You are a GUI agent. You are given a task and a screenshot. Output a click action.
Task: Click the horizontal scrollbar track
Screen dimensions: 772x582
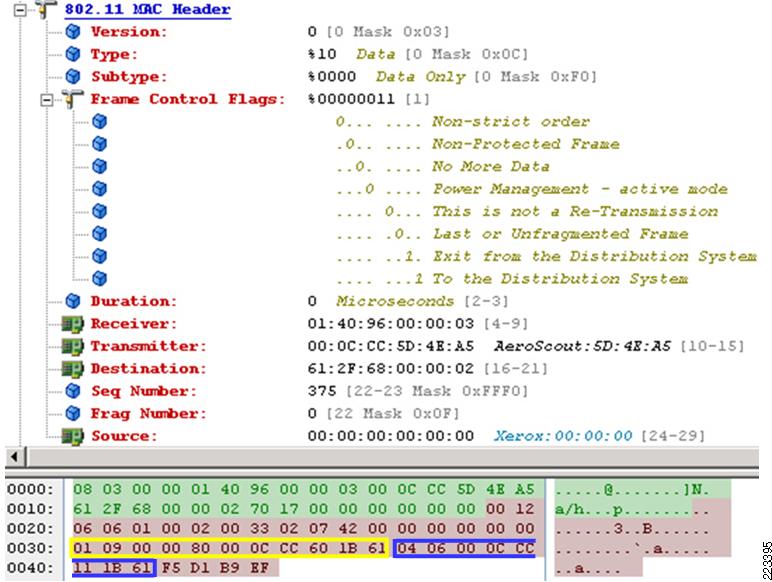click(x=392, y=457)
